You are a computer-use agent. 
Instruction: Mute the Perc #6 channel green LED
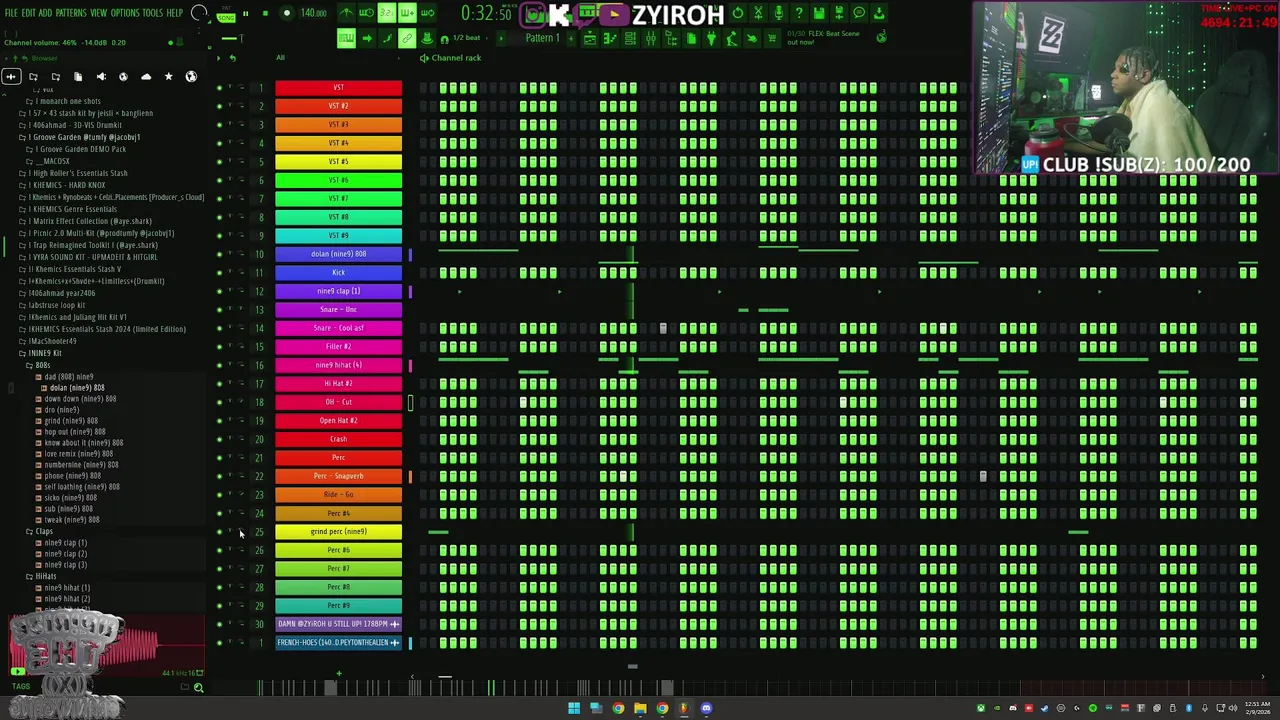(x=219, y=550)
